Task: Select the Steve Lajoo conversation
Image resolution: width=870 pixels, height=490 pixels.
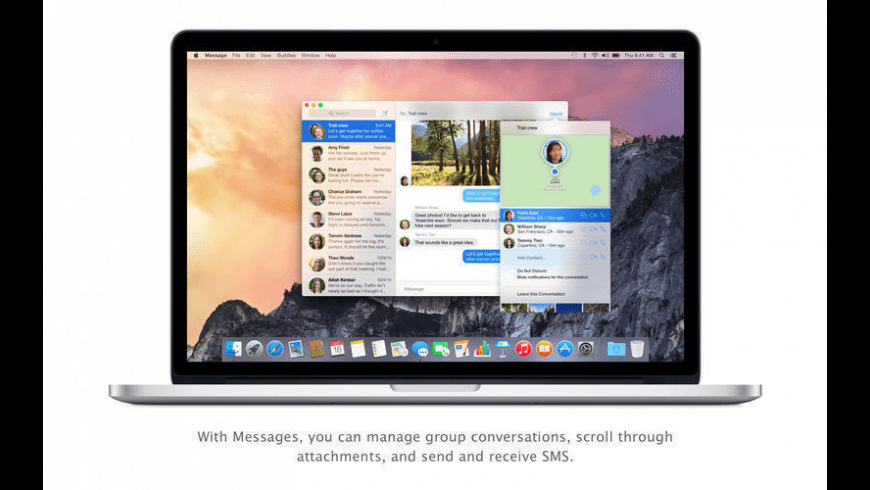Action: point(348,220)
